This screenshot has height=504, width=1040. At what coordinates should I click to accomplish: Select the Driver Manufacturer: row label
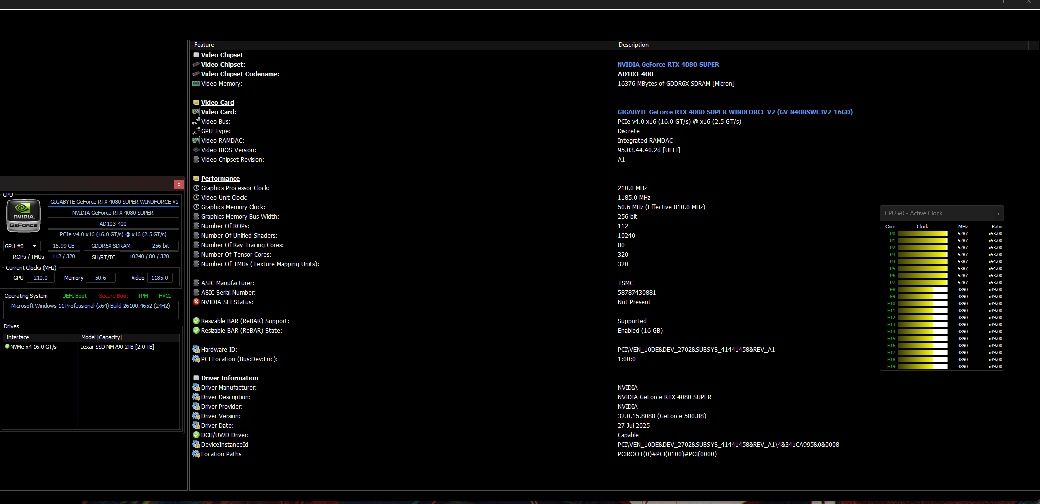pyautogui.click(x=229, y=387)
